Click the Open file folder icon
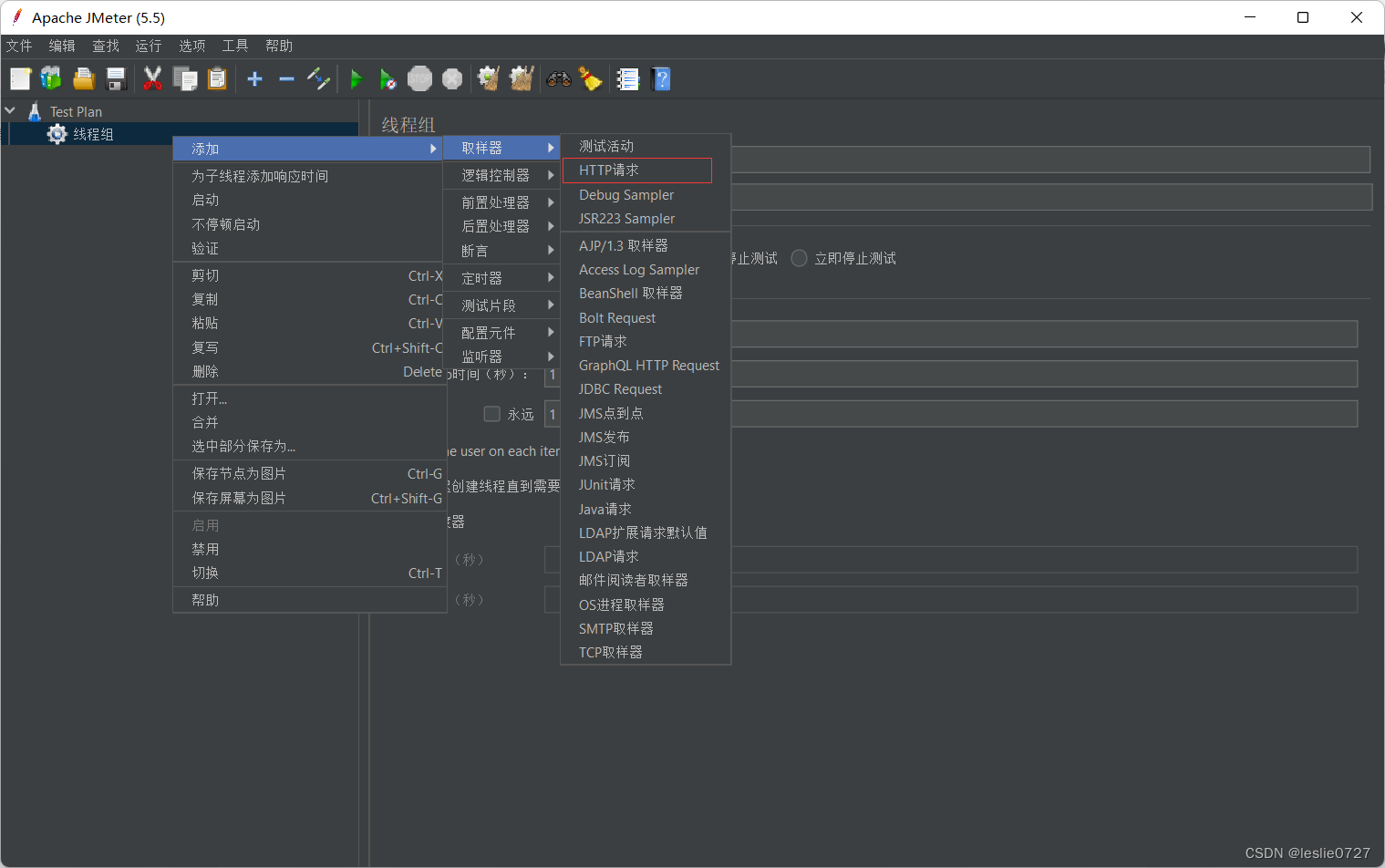Image resolution: width=1385 pixels, height=868 pixels. click(x=84, y=79)
